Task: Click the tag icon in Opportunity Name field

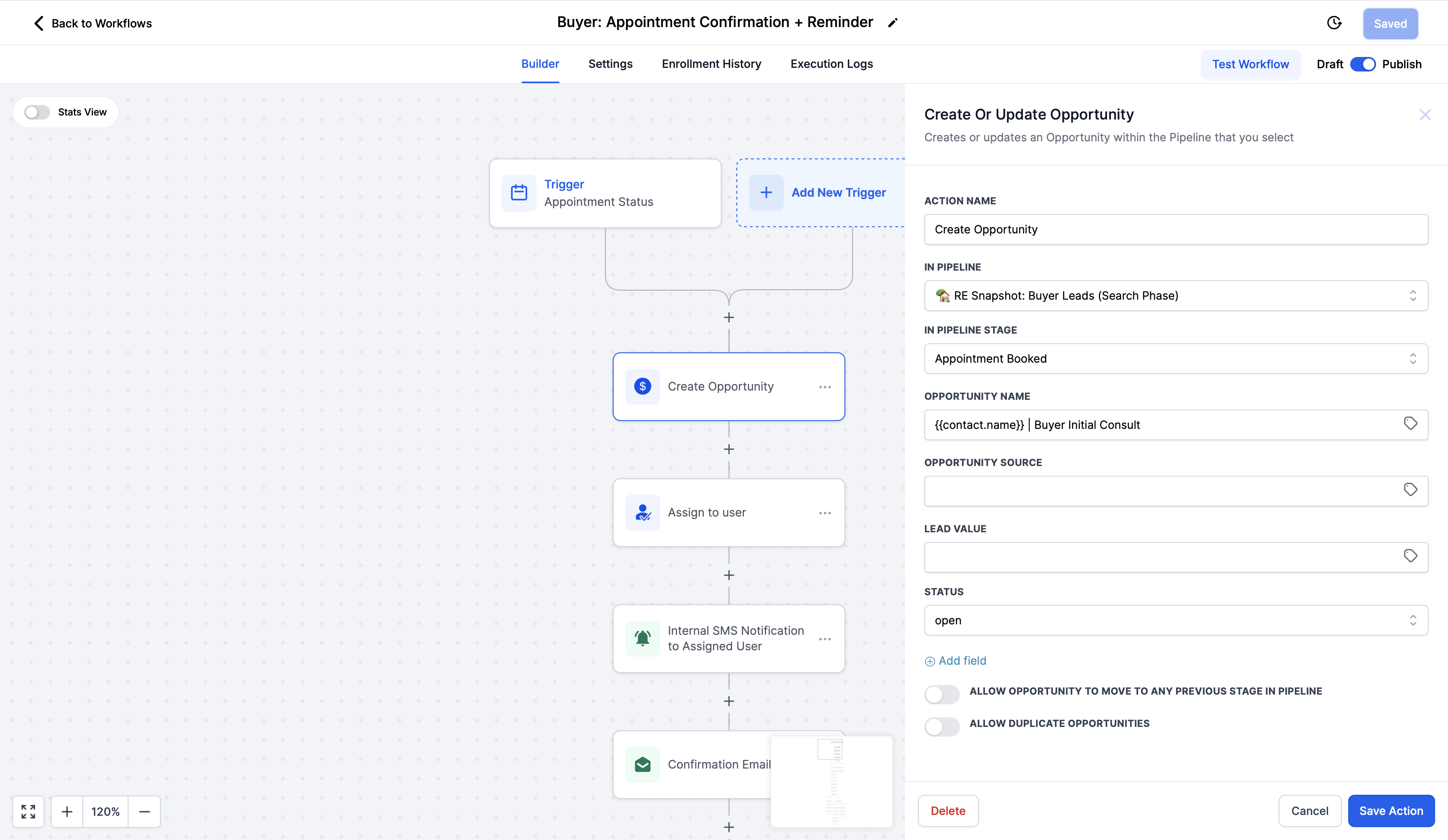Action: [1410, 424]
